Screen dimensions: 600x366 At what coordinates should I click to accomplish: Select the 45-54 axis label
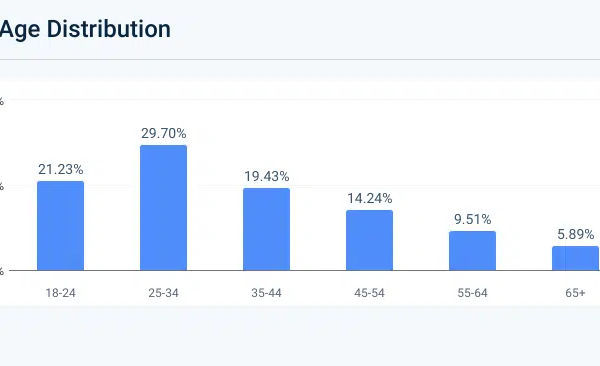369,293
